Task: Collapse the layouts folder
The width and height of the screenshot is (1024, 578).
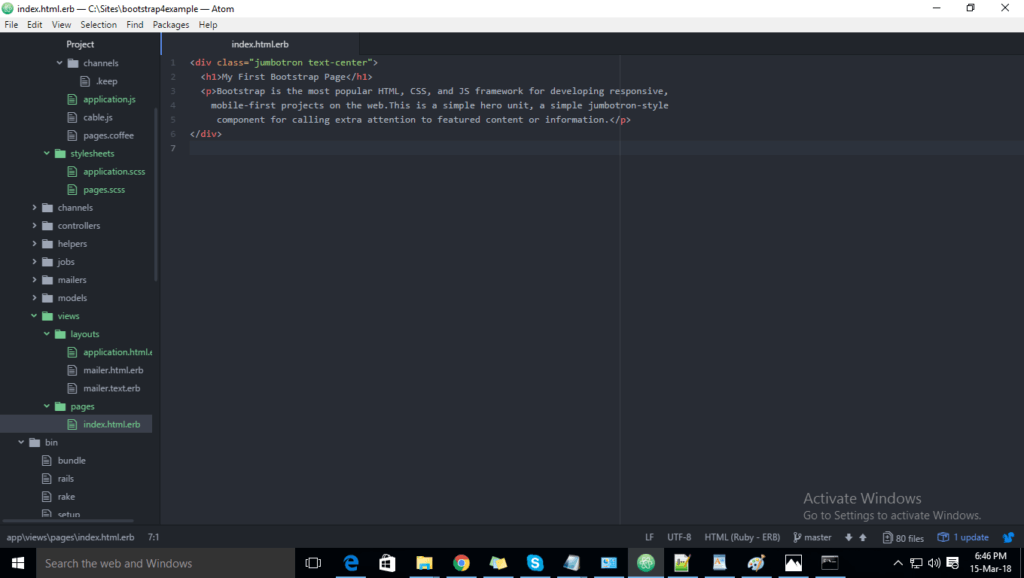Action: point(46,334)
